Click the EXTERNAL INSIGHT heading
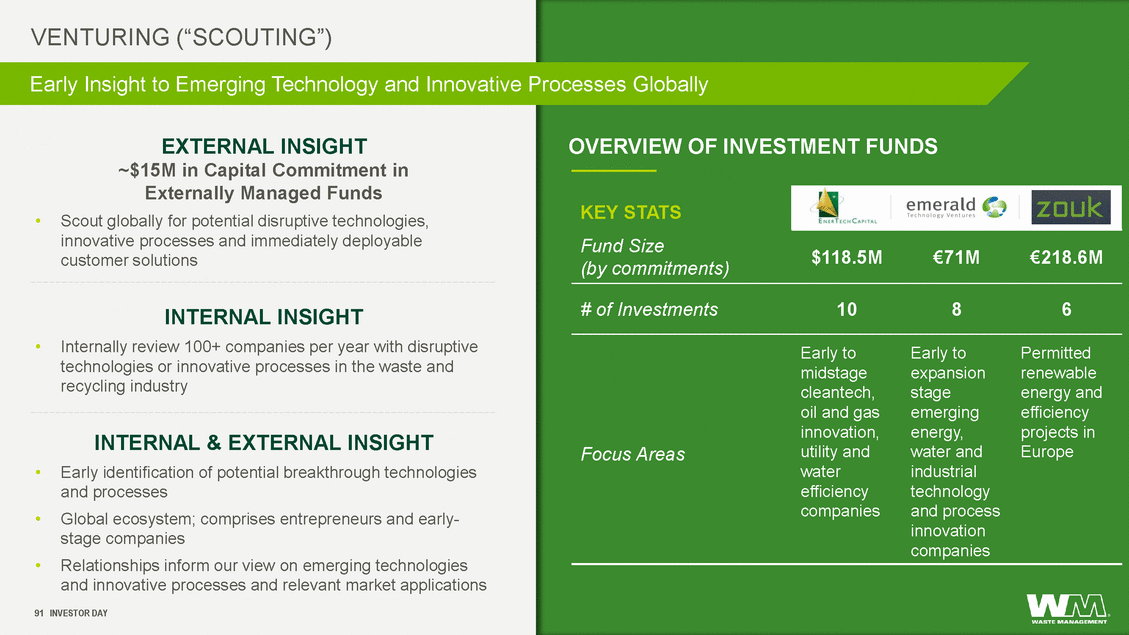The image size is (1129, 635). (x=264, y=146)
